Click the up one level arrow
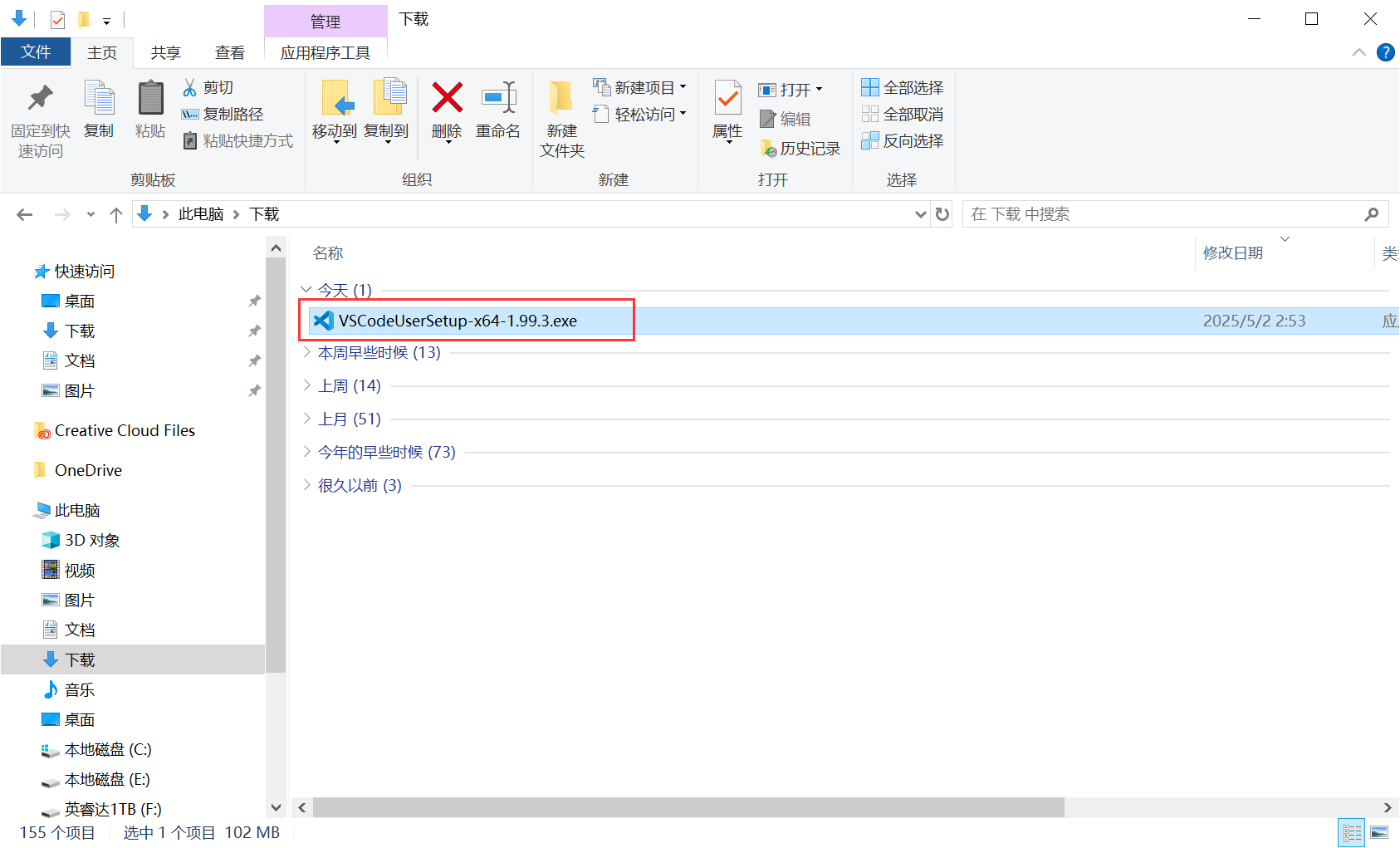Screen dimensions: 1400x848 point(116,214)
